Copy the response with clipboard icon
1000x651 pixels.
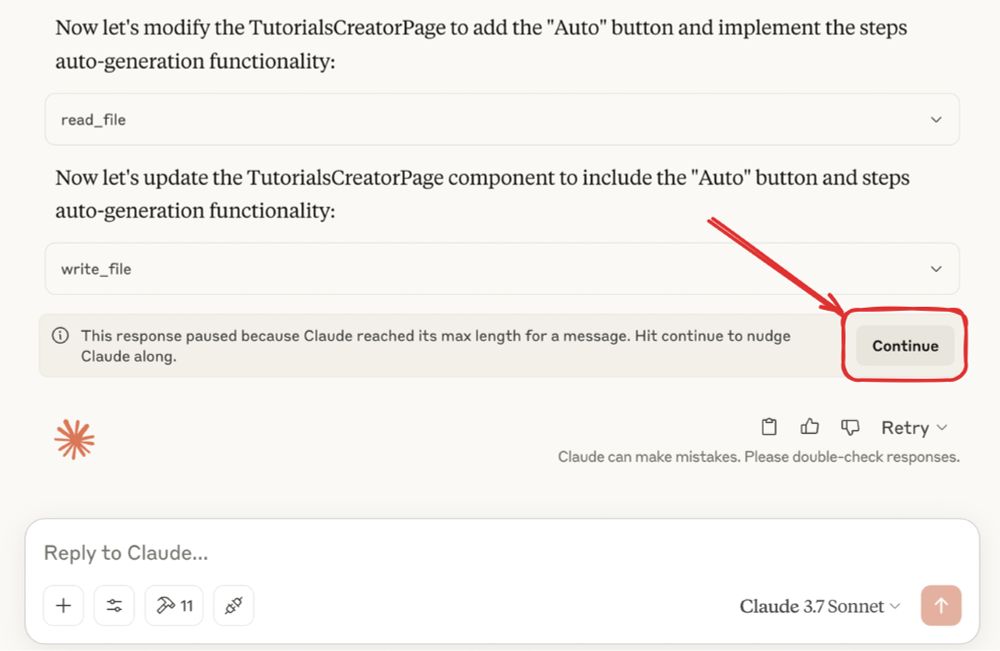(x=769, y=427)
